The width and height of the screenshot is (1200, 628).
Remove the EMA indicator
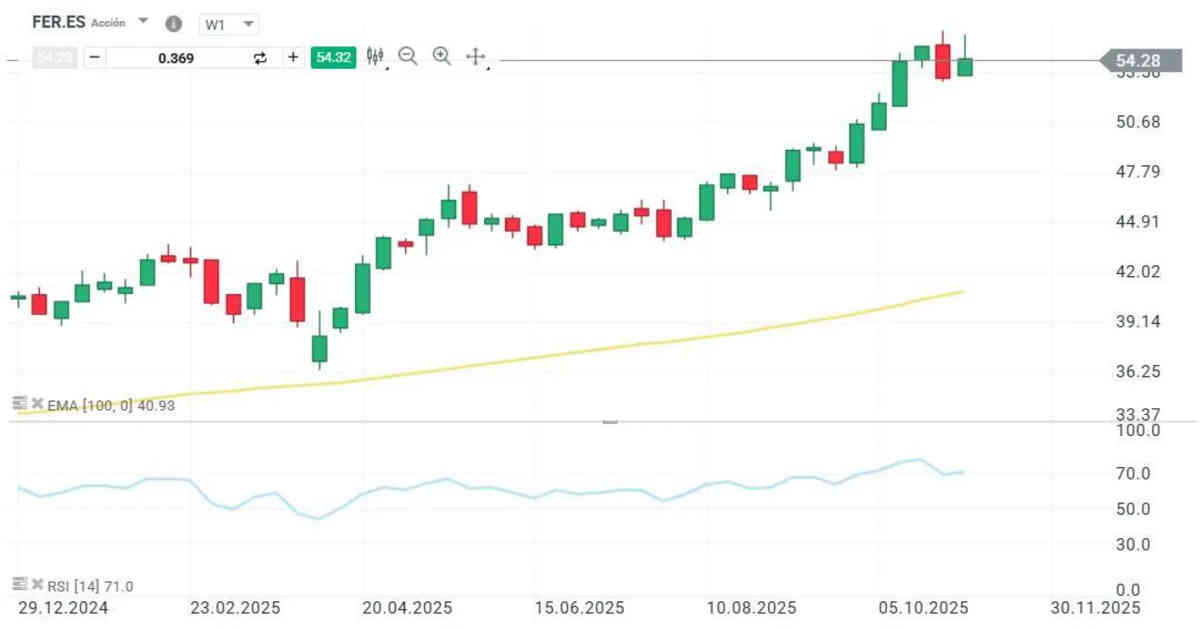[37, 403]
